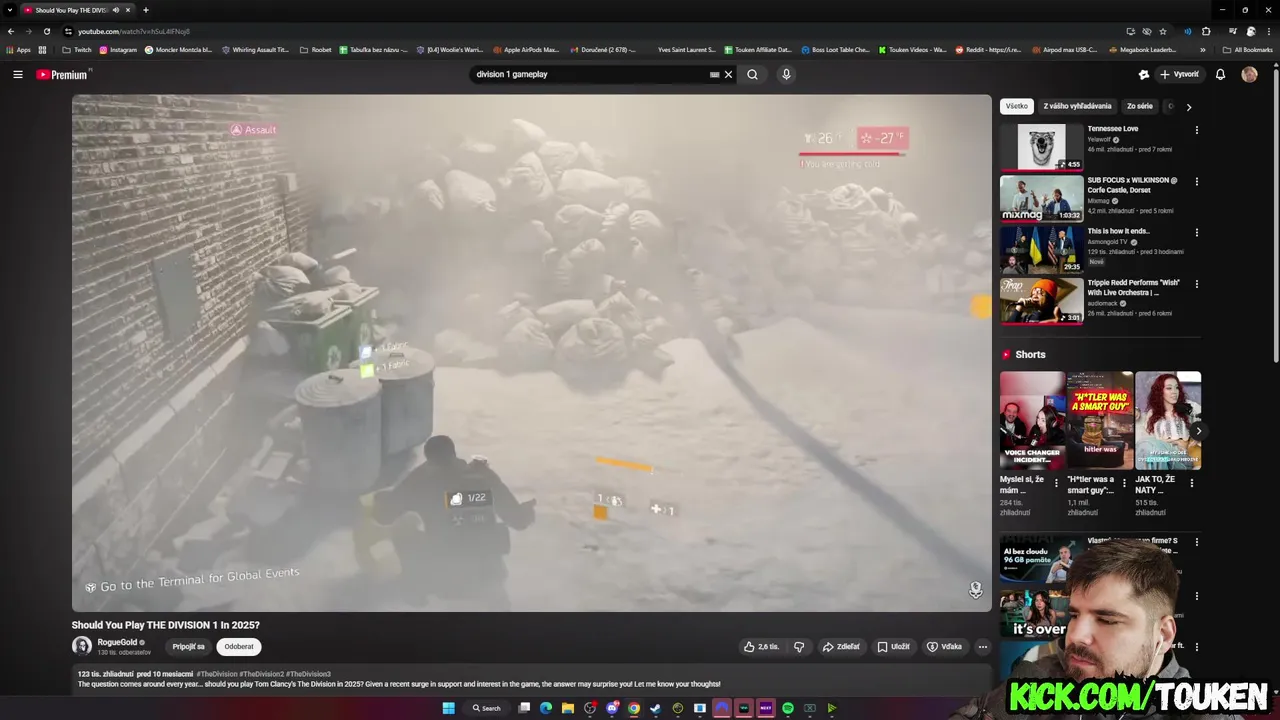This screenshot has width=1280, height=720.
Task: Open the Apps bookmark shortcut
Action: point(19,50)
